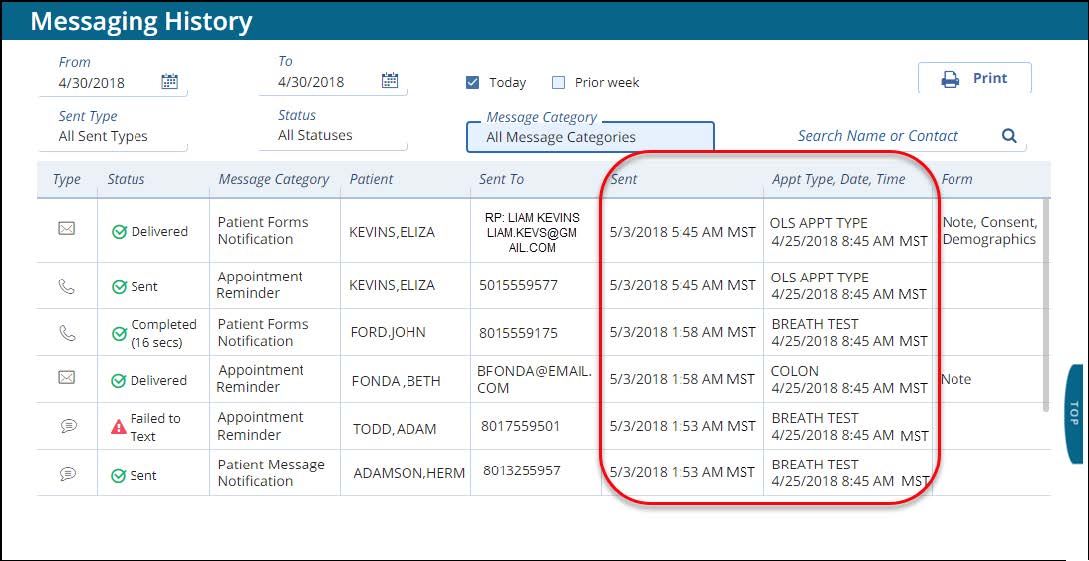
Task: Expand the Sent Type dropdown
Action: pos(112,136)
